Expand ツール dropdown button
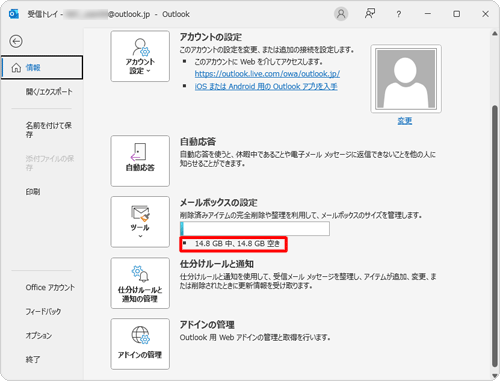Image resolution: width=500 pixels, height=381 pixels. pyautogui.click(x=140, y=222)
